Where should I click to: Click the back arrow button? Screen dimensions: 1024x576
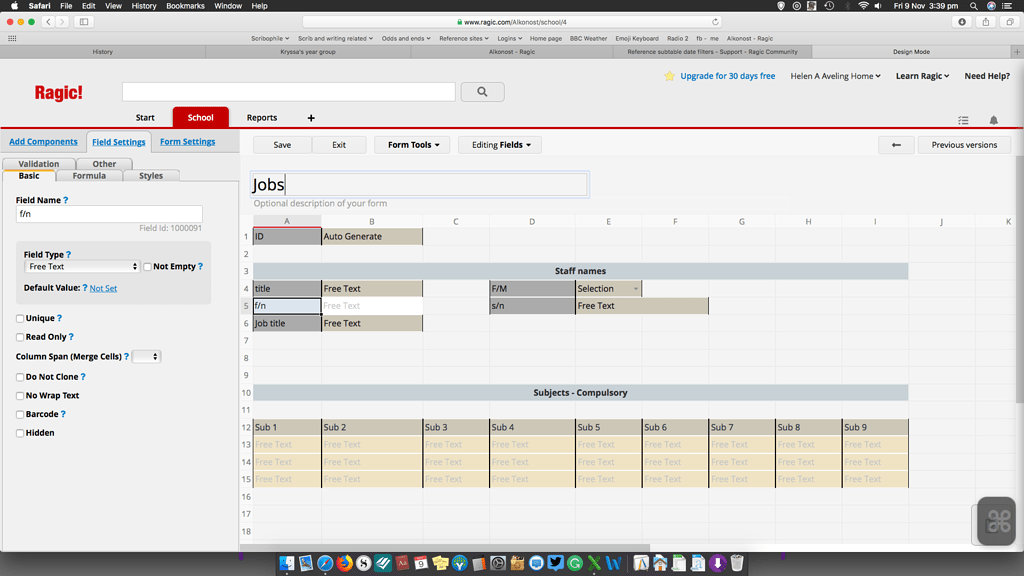pyautogui.click(x=896, y=145)
